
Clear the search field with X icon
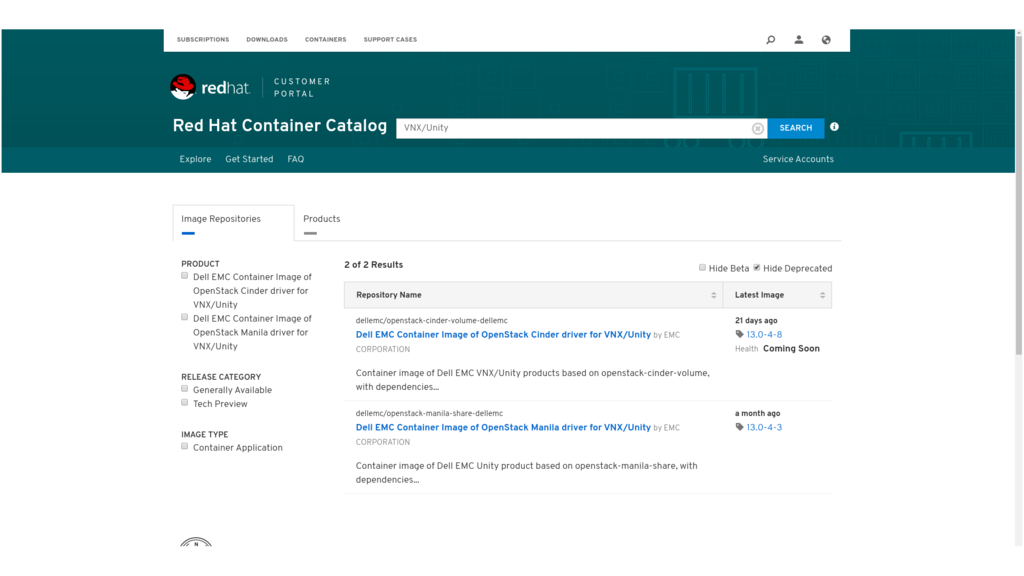tap(758, 128)
